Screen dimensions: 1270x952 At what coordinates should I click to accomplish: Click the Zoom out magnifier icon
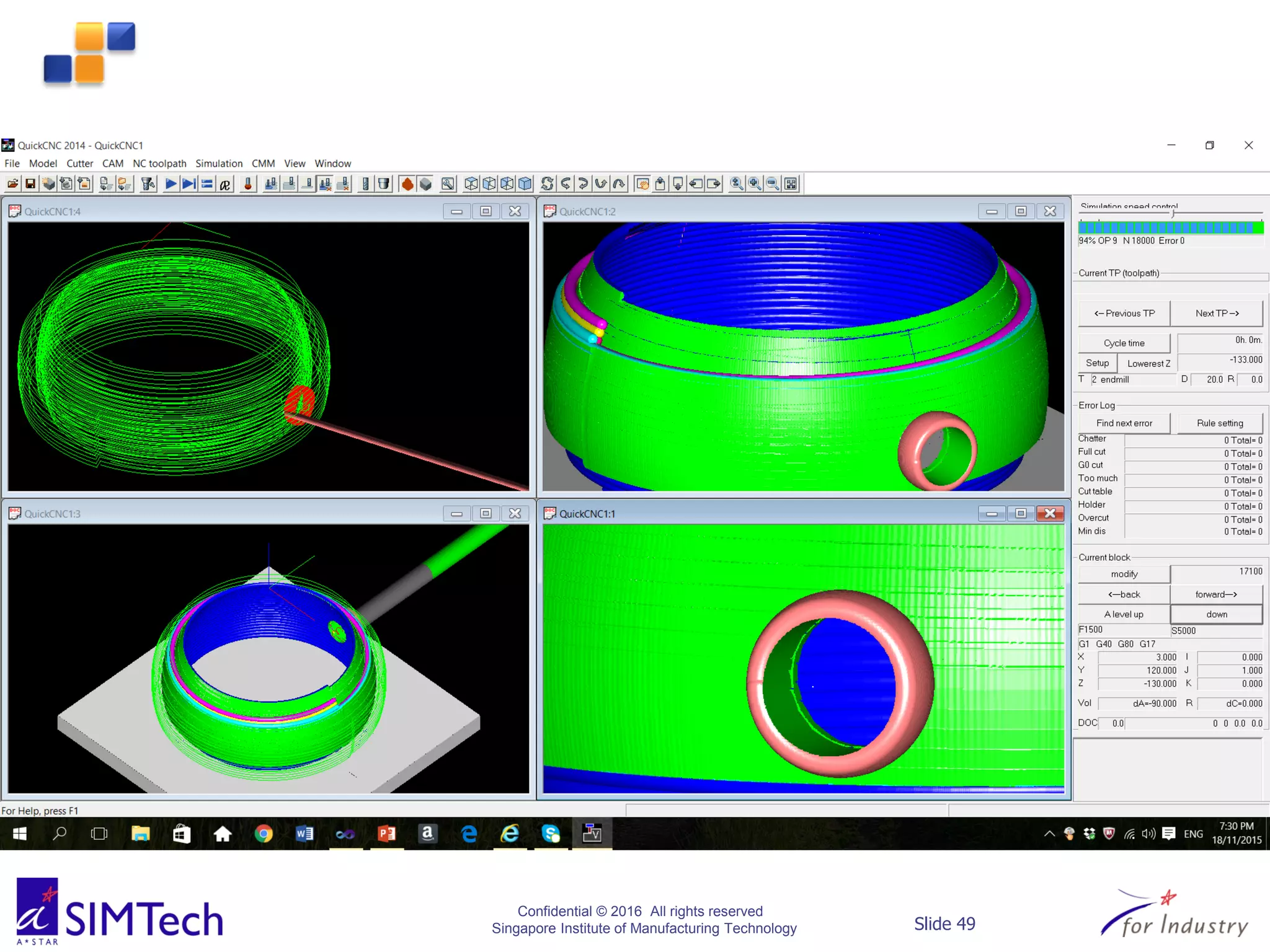[x=773, y=184]
